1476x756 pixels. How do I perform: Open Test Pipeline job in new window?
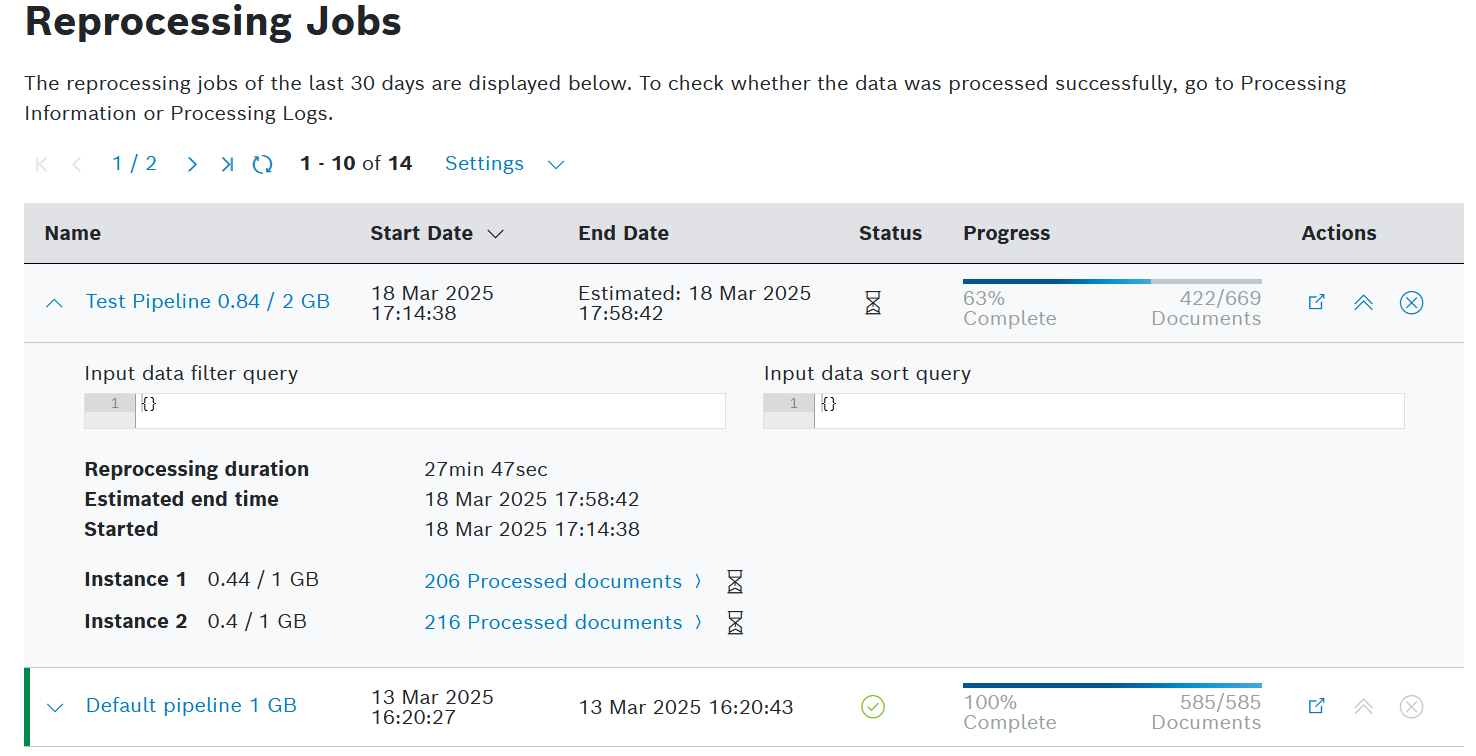click(x=1316, y=302)
